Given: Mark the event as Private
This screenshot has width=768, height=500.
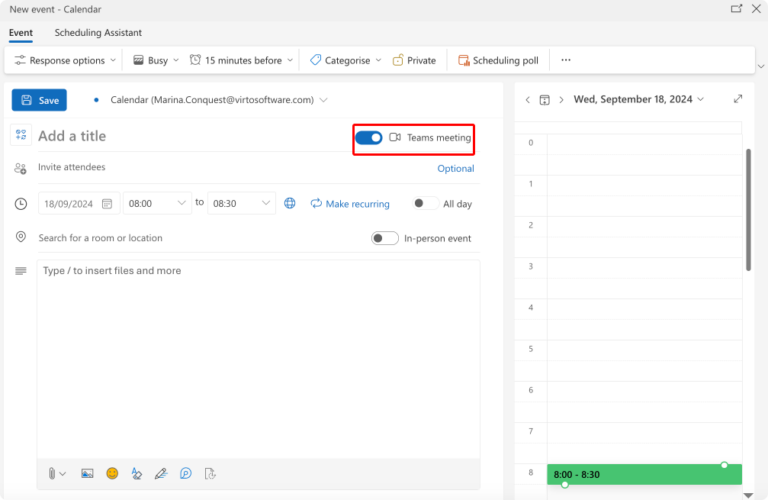Looking at the screenshot, I should coord(414,60).
